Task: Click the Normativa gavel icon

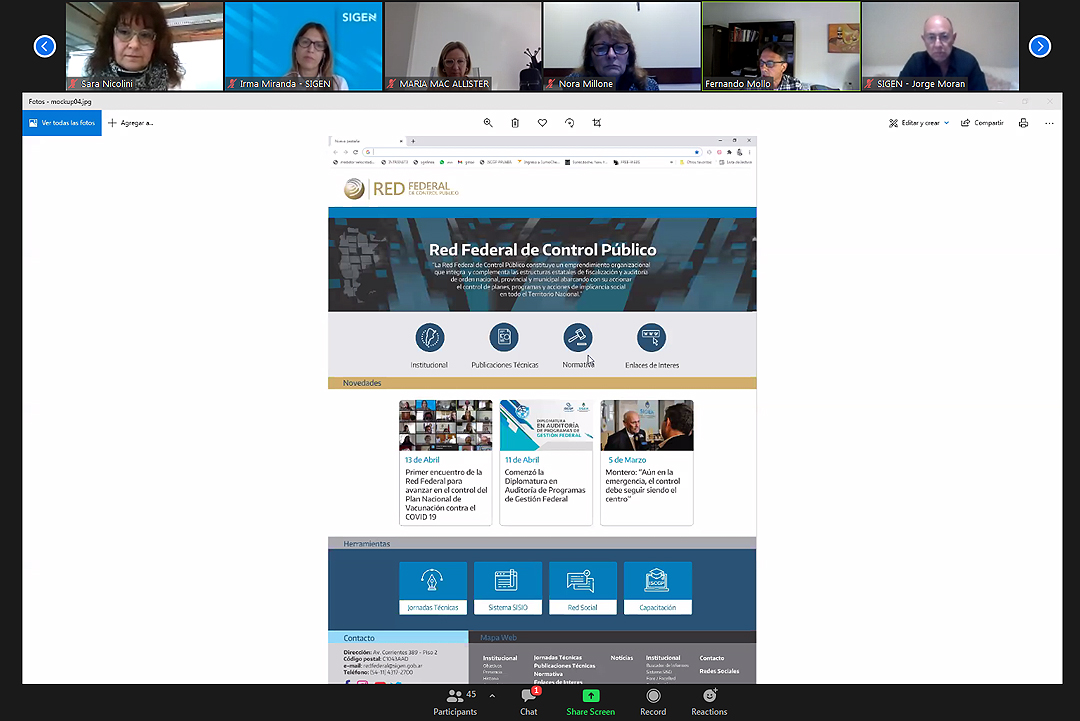Action: pyautogui.click(x=578, y=337)
